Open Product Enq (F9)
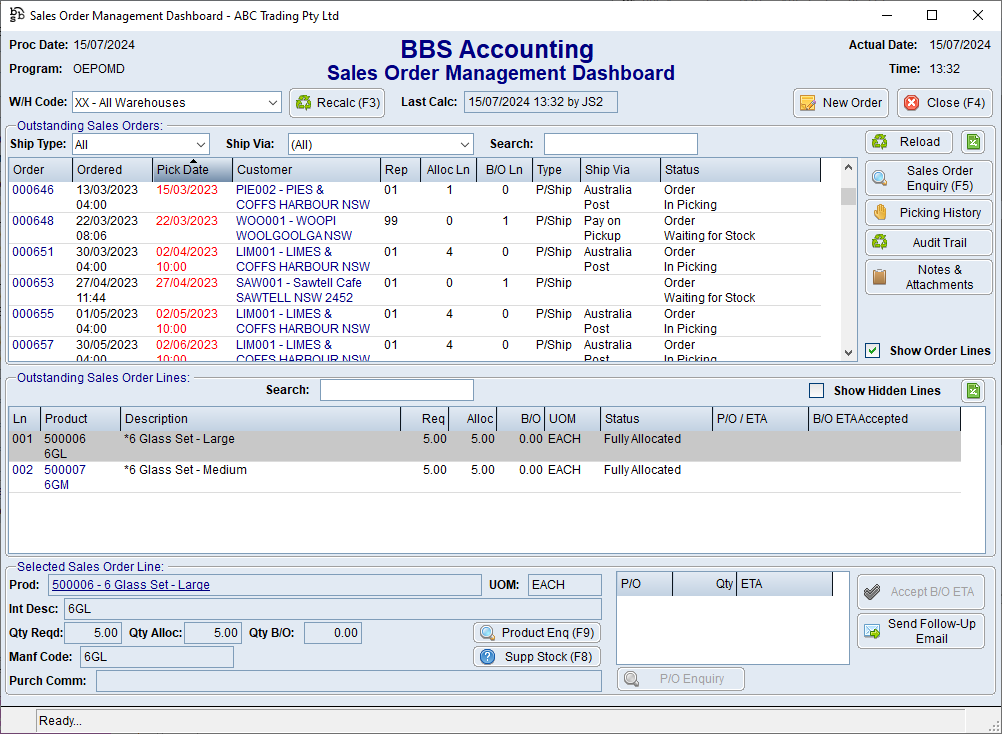 click(537, 633)
